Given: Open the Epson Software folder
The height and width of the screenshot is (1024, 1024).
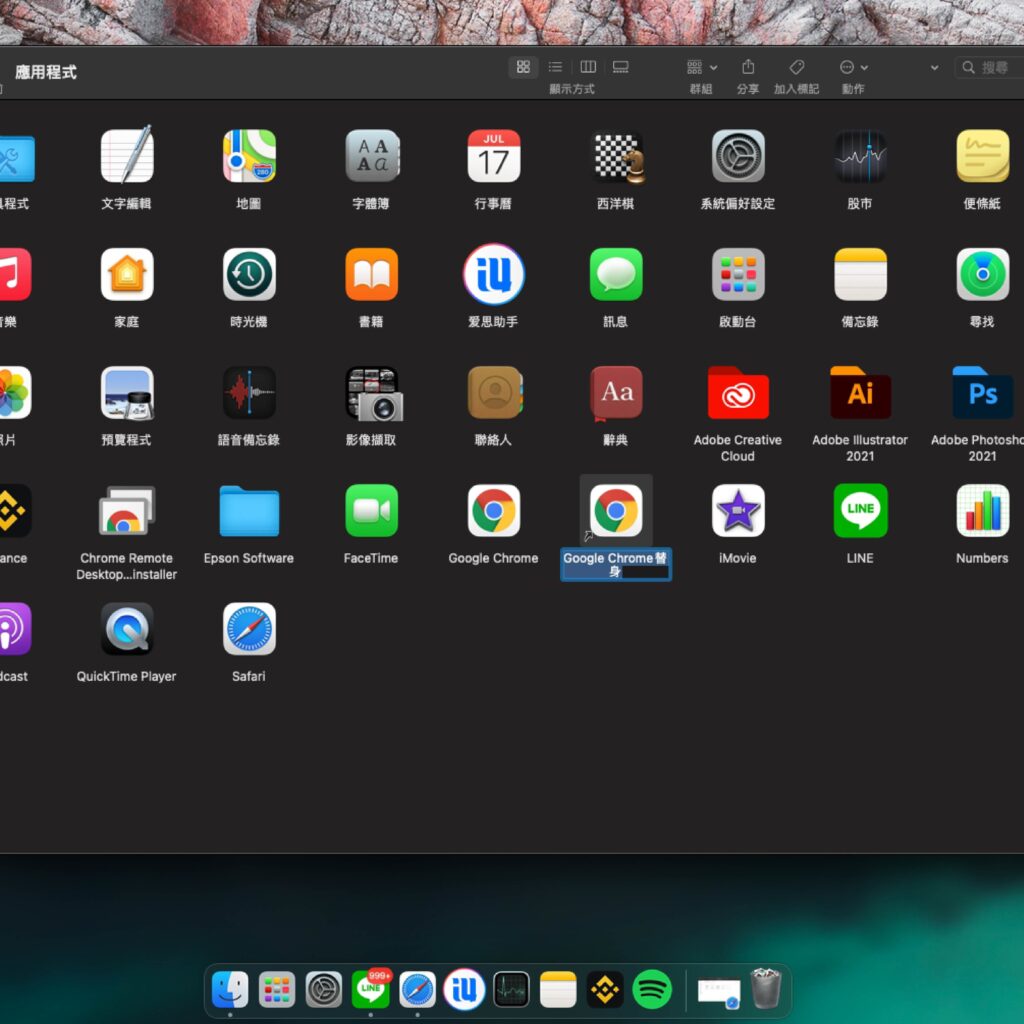Looking at the screenshot, I should 249,511.
